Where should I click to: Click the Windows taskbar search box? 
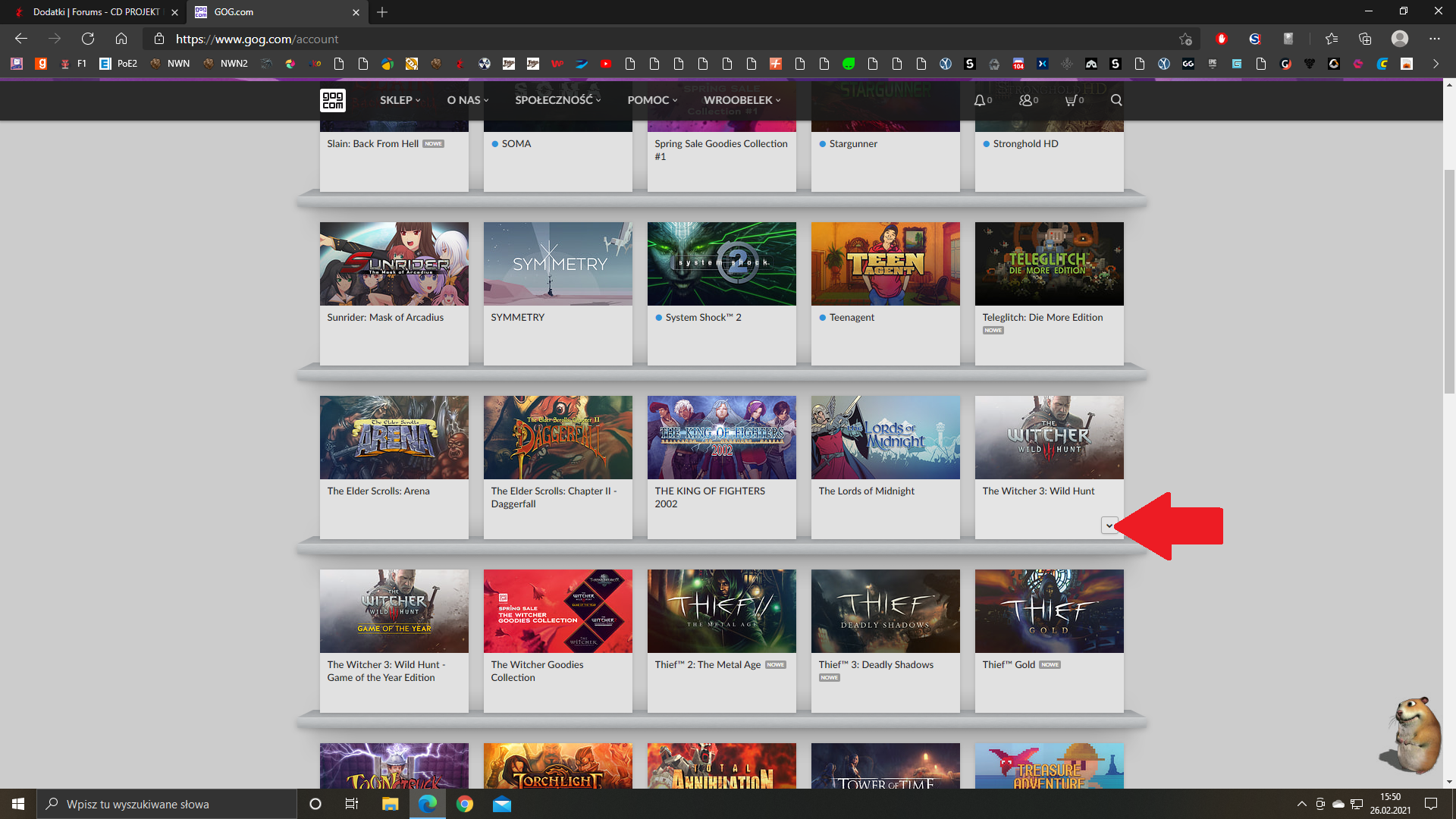pyautogui.click(x=167, y=804)
